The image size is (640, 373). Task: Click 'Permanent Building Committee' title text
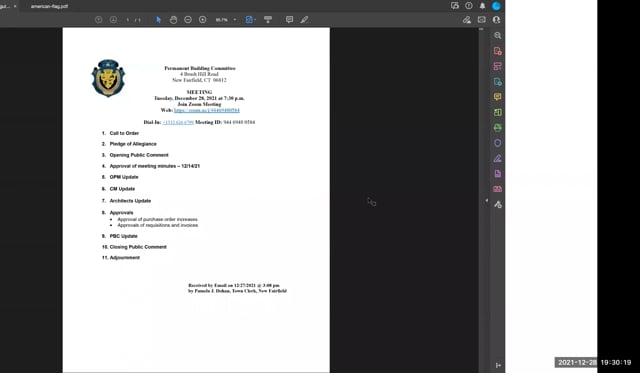200,68
